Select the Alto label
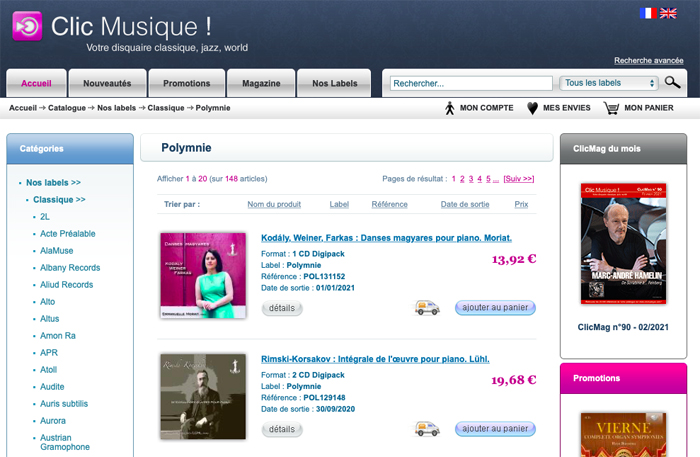The height and width of the screenshot is (457, 700). [47, 301]
